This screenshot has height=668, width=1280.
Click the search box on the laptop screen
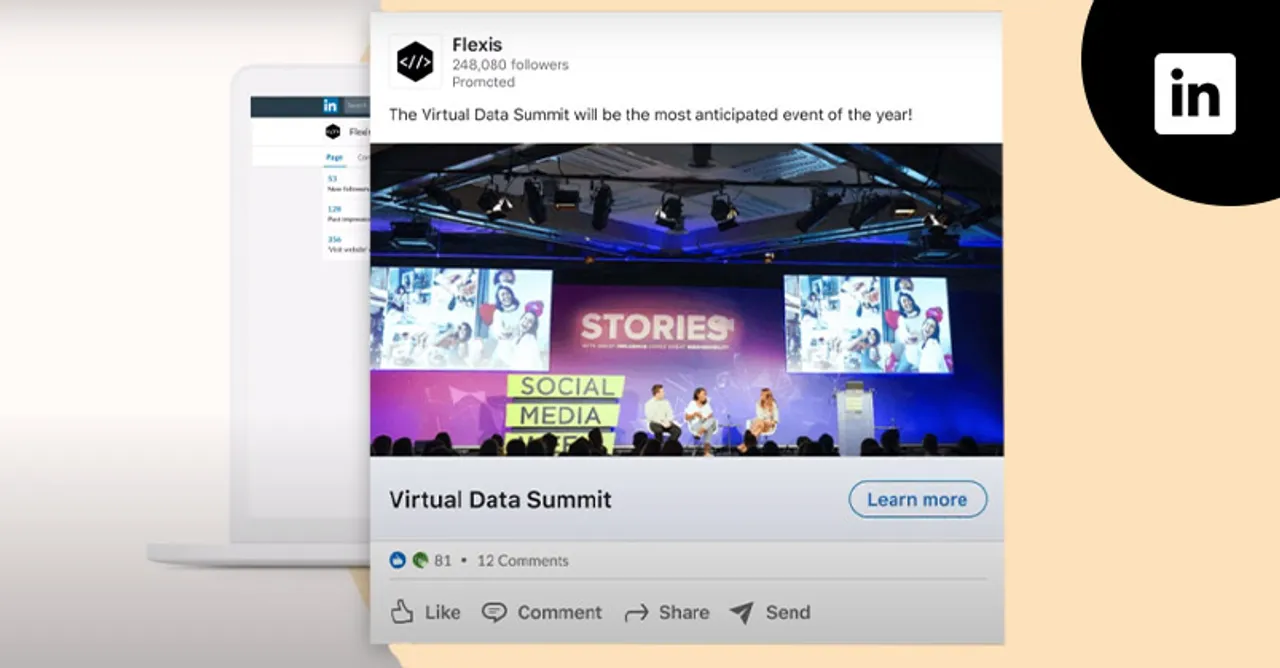[357, 106]
